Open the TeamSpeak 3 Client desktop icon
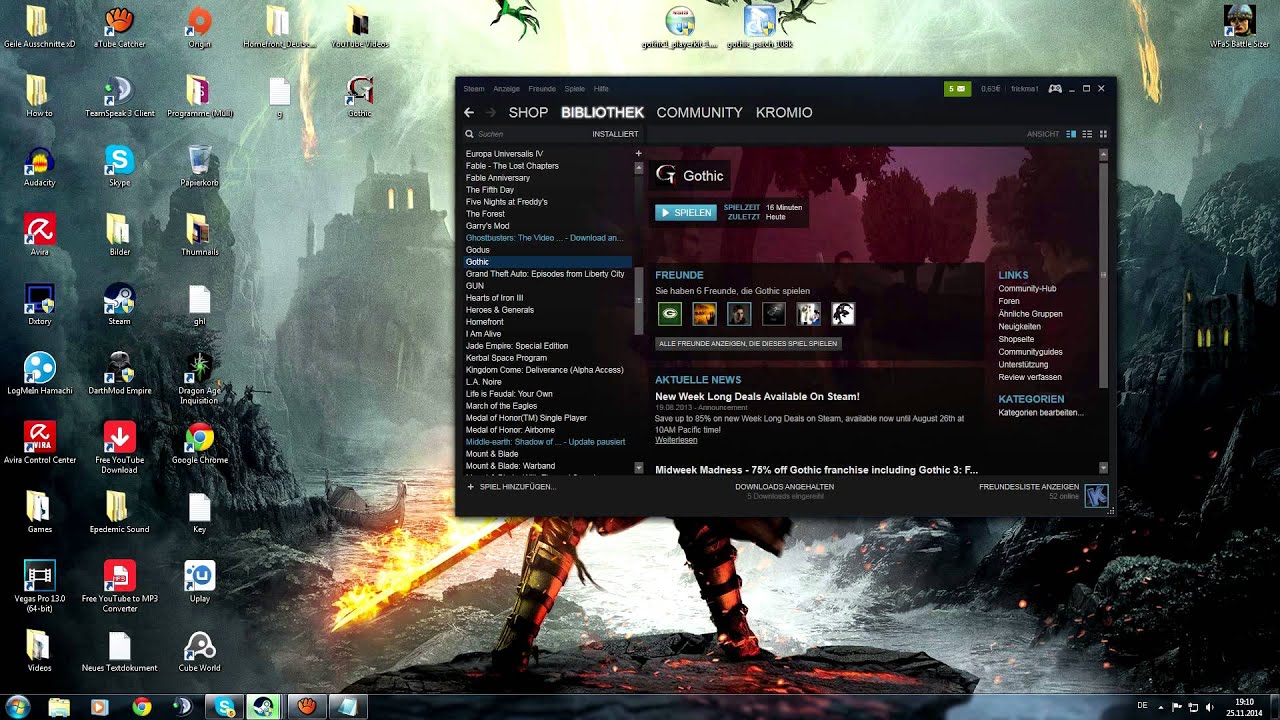The height and width of the screenshot is (720, 1280). coord(119,91)
